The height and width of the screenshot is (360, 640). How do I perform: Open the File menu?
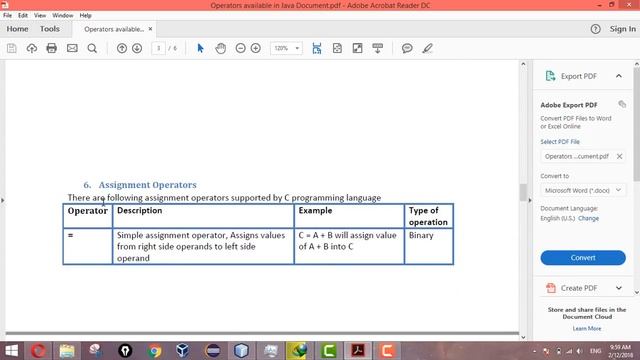point(7,15)
